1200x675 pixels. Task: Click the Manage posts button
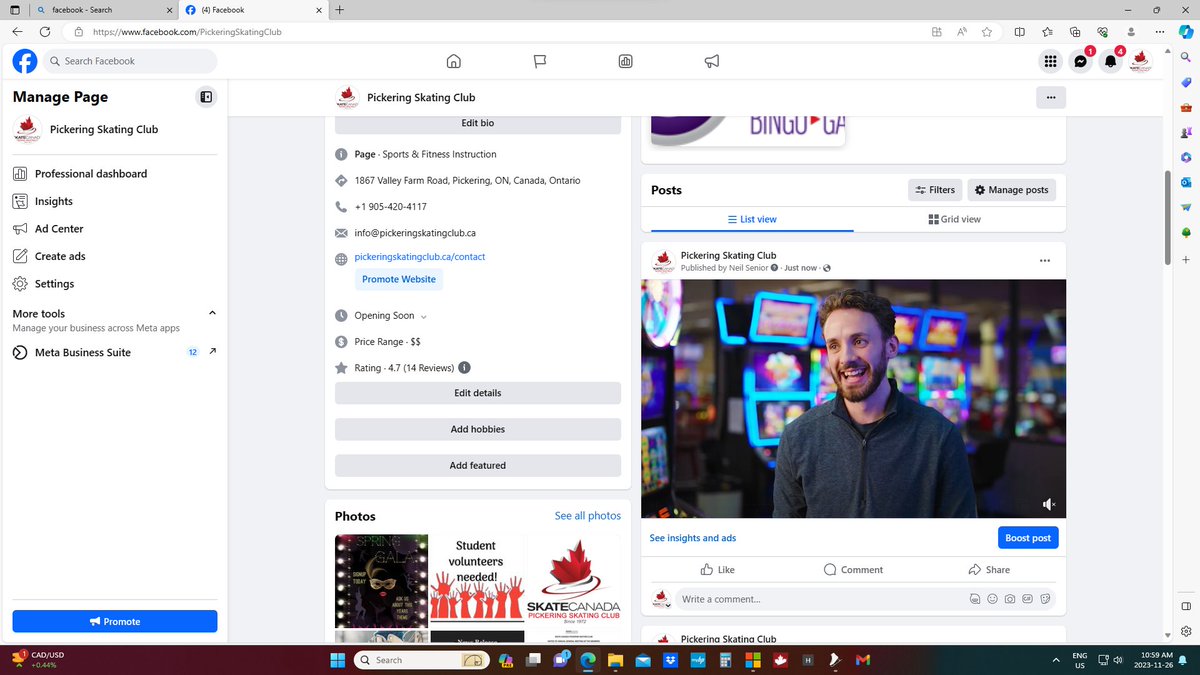(1012, 190)
